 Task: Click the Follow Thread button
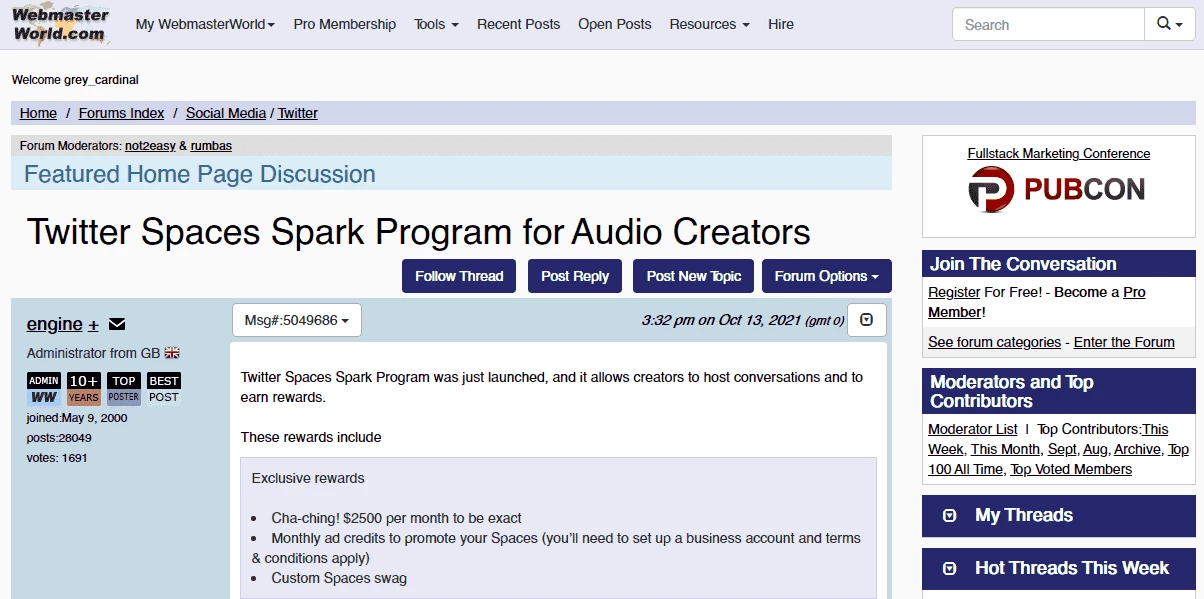(x=459, y=276)
